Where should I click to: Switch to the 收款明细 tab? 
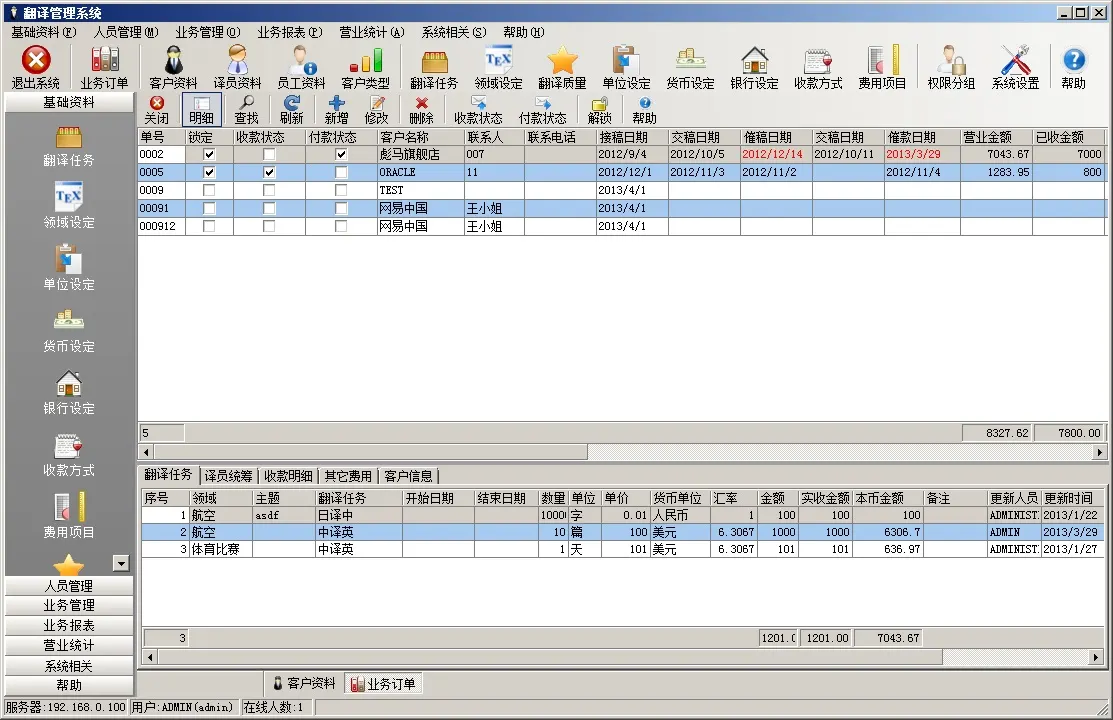pos(287,476)
